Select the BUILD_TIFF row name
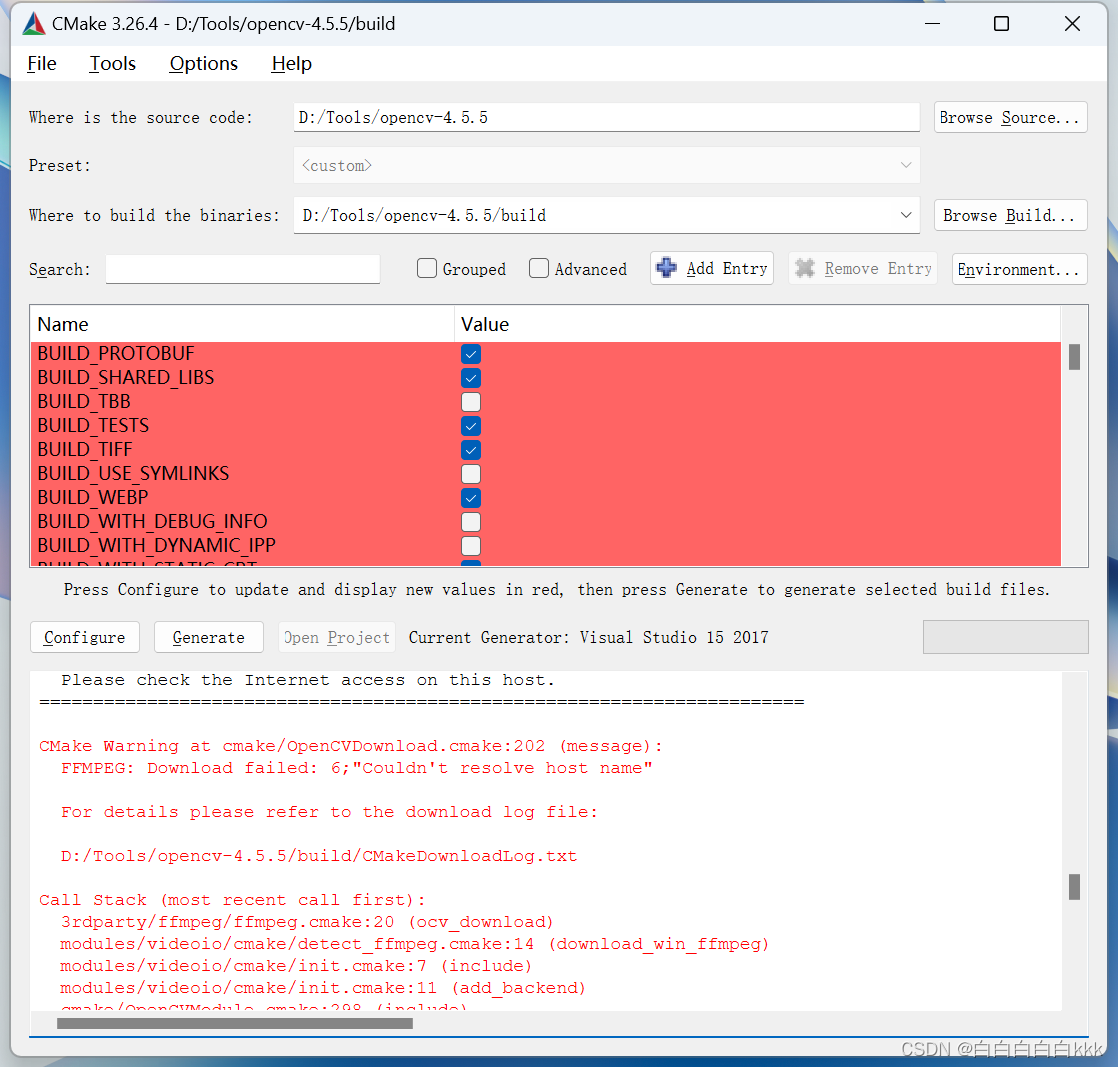 coord(85,450)
